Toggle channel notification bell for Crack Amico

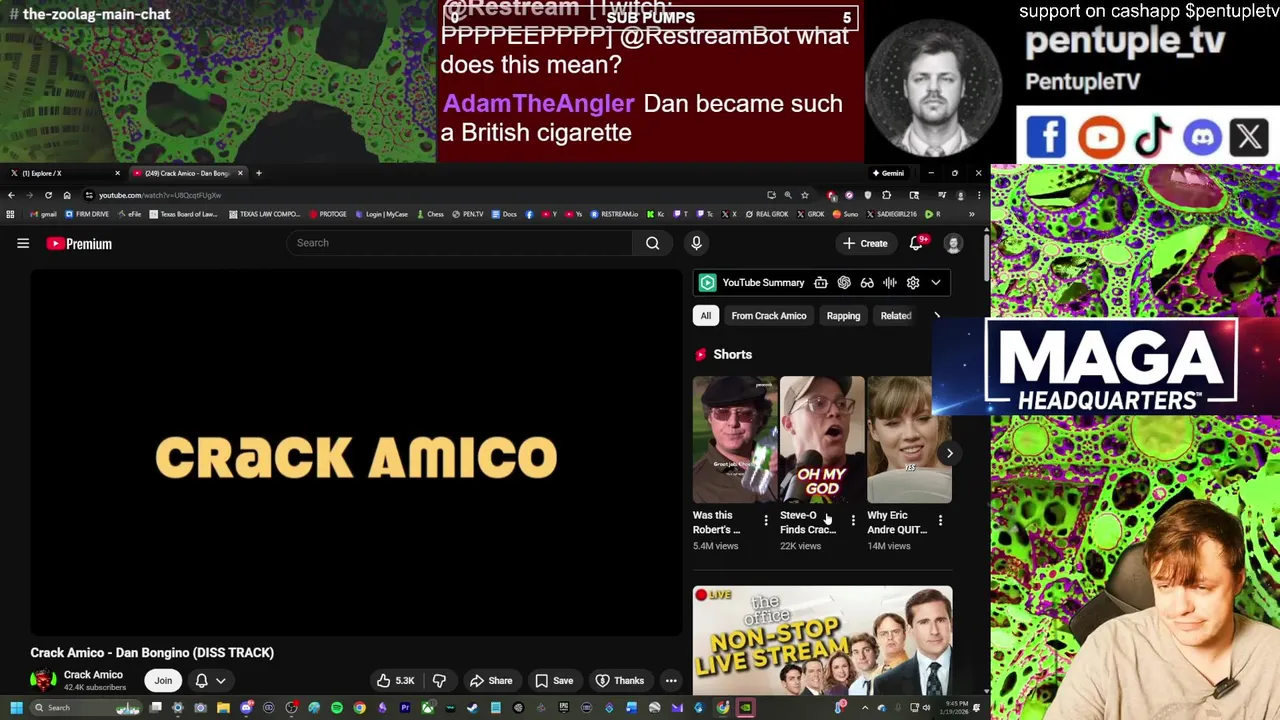201,681
